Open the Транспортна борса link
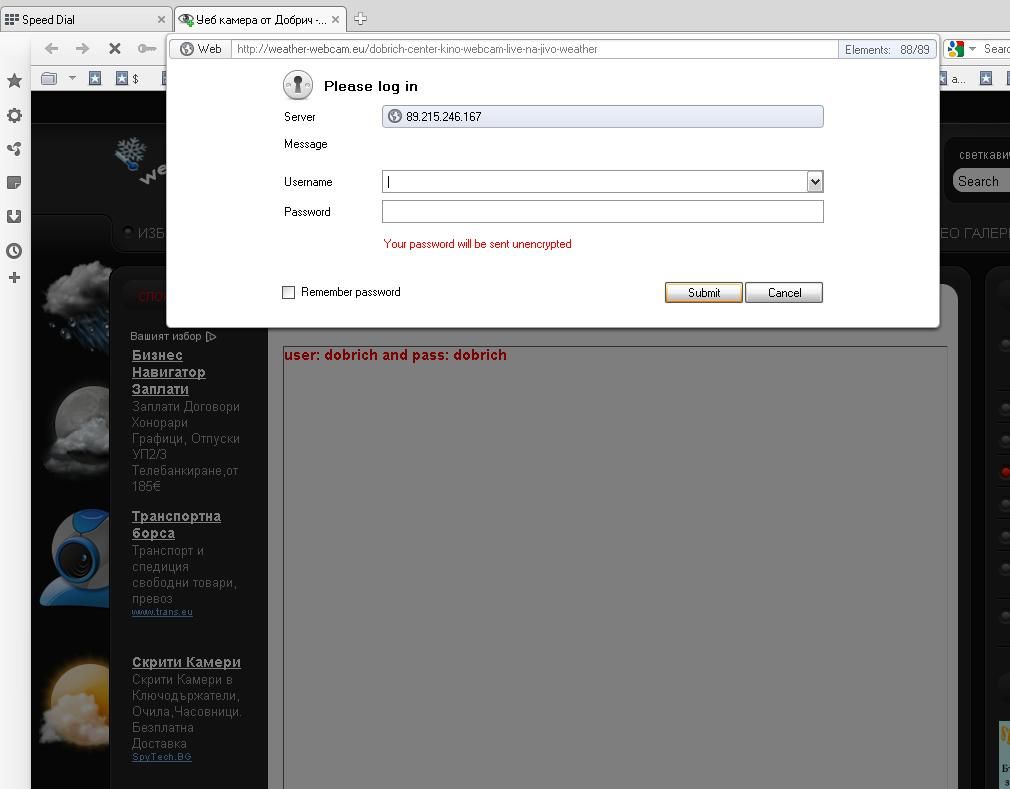The image size is (1010, 789). (x=176, y=525)
